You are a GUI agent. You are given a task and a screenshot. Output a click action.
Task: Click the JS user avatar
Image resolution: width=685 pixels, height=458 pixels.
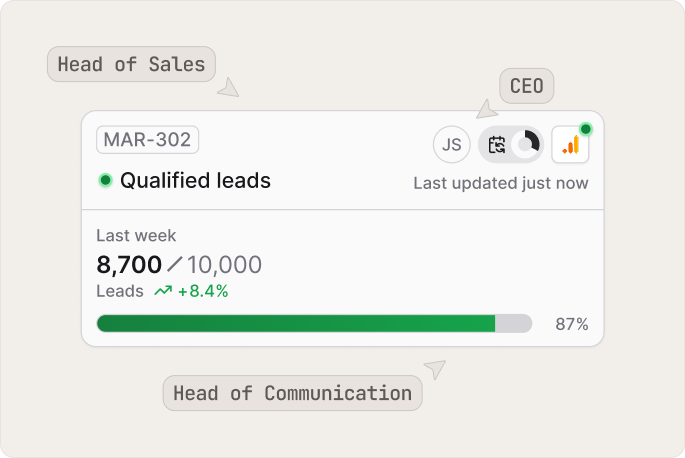tap(451, 144)
